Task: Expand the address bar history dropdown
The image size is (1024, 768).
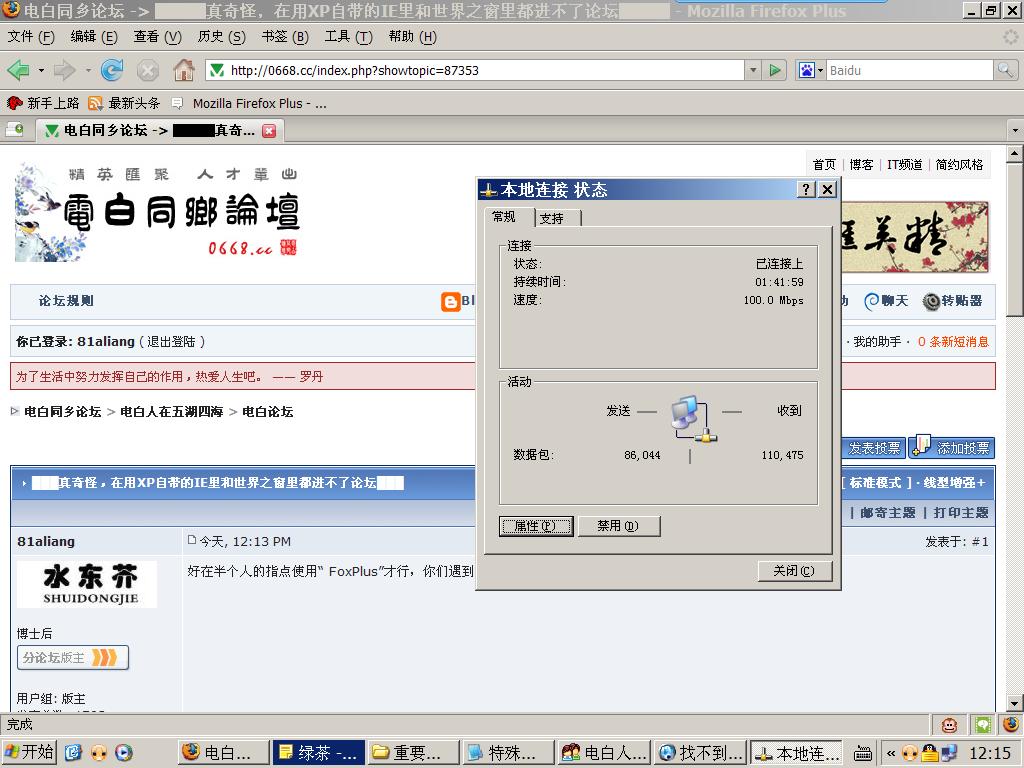Action: [753, 70]
